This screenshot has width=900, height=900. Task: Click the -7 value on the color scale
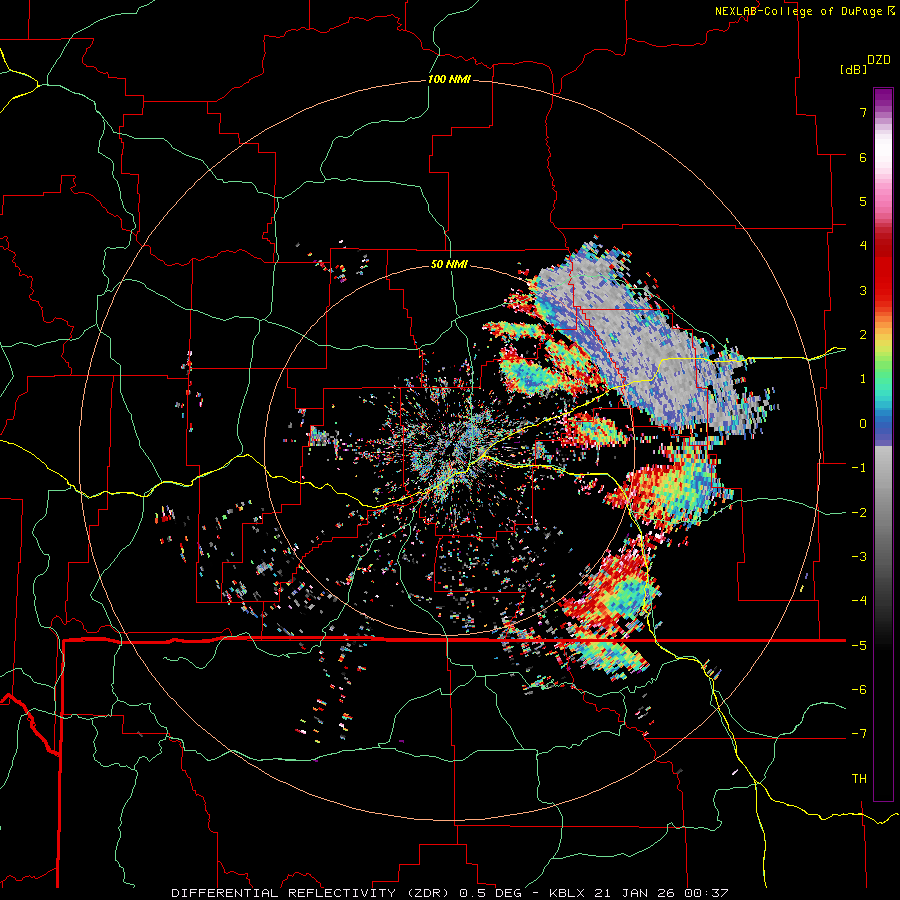859,734
